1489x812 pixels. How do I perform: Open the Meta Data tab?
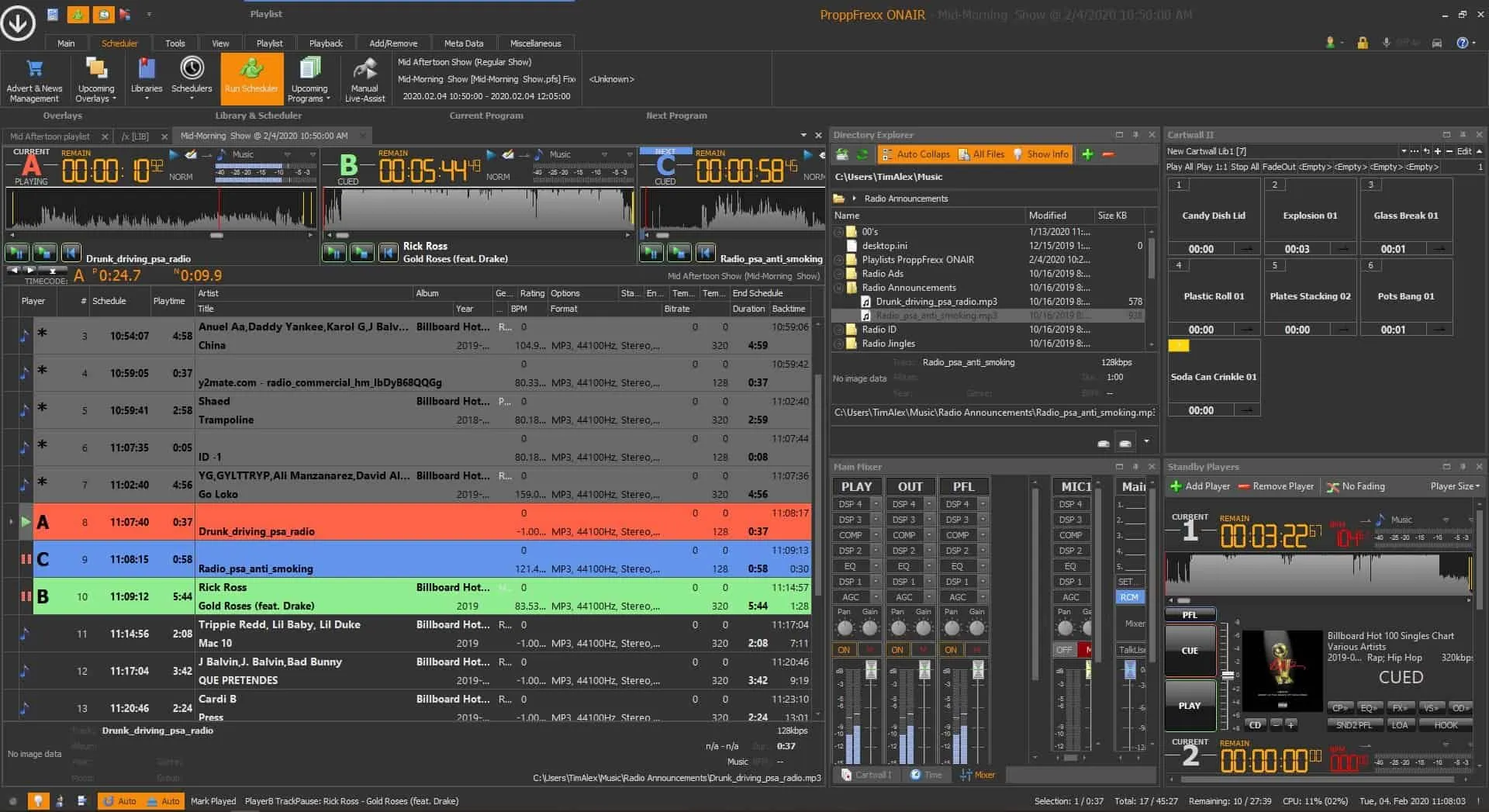click(x=463, y=43)
